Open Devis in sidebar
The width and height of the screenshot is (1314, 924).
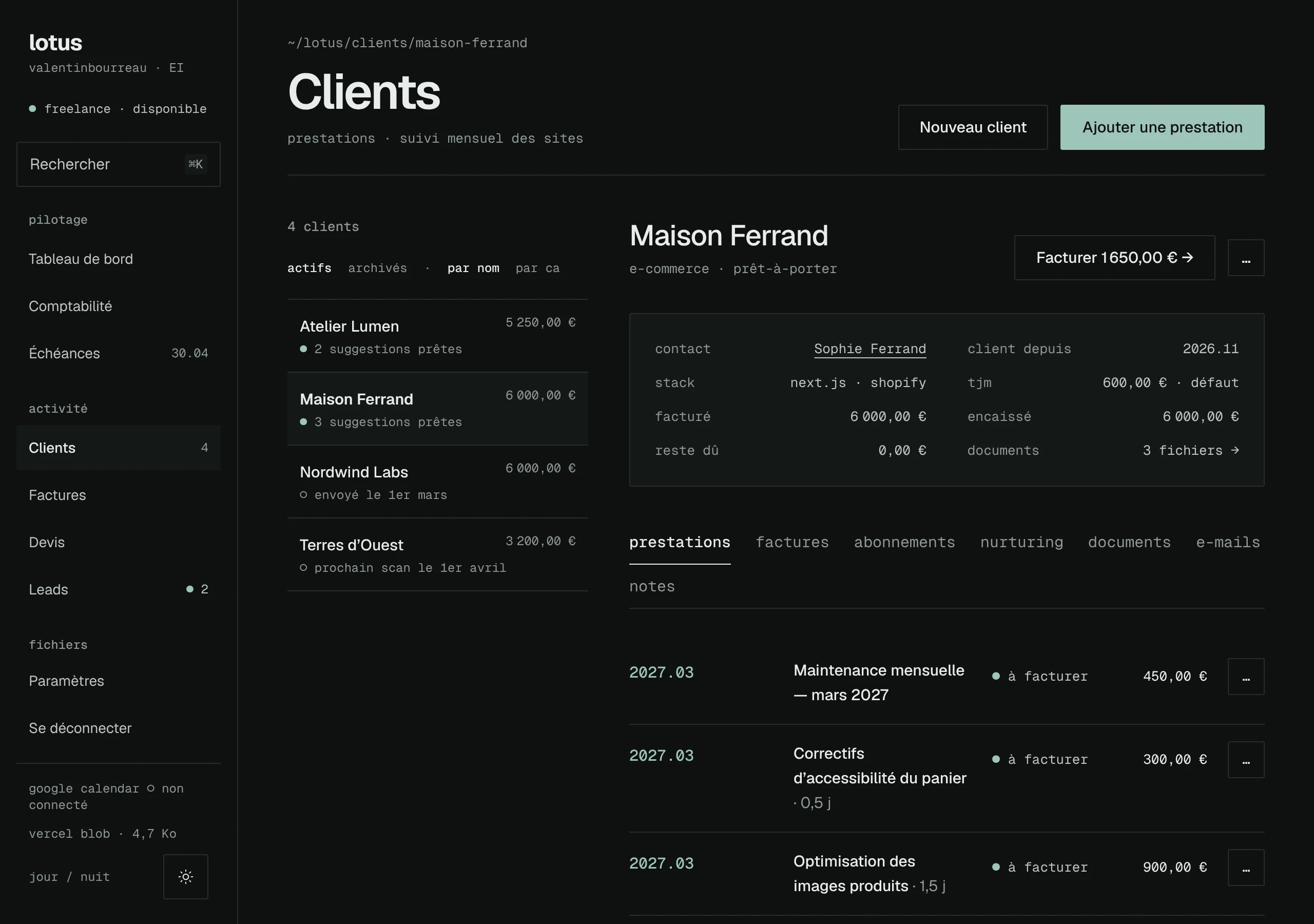coord(119,542)
